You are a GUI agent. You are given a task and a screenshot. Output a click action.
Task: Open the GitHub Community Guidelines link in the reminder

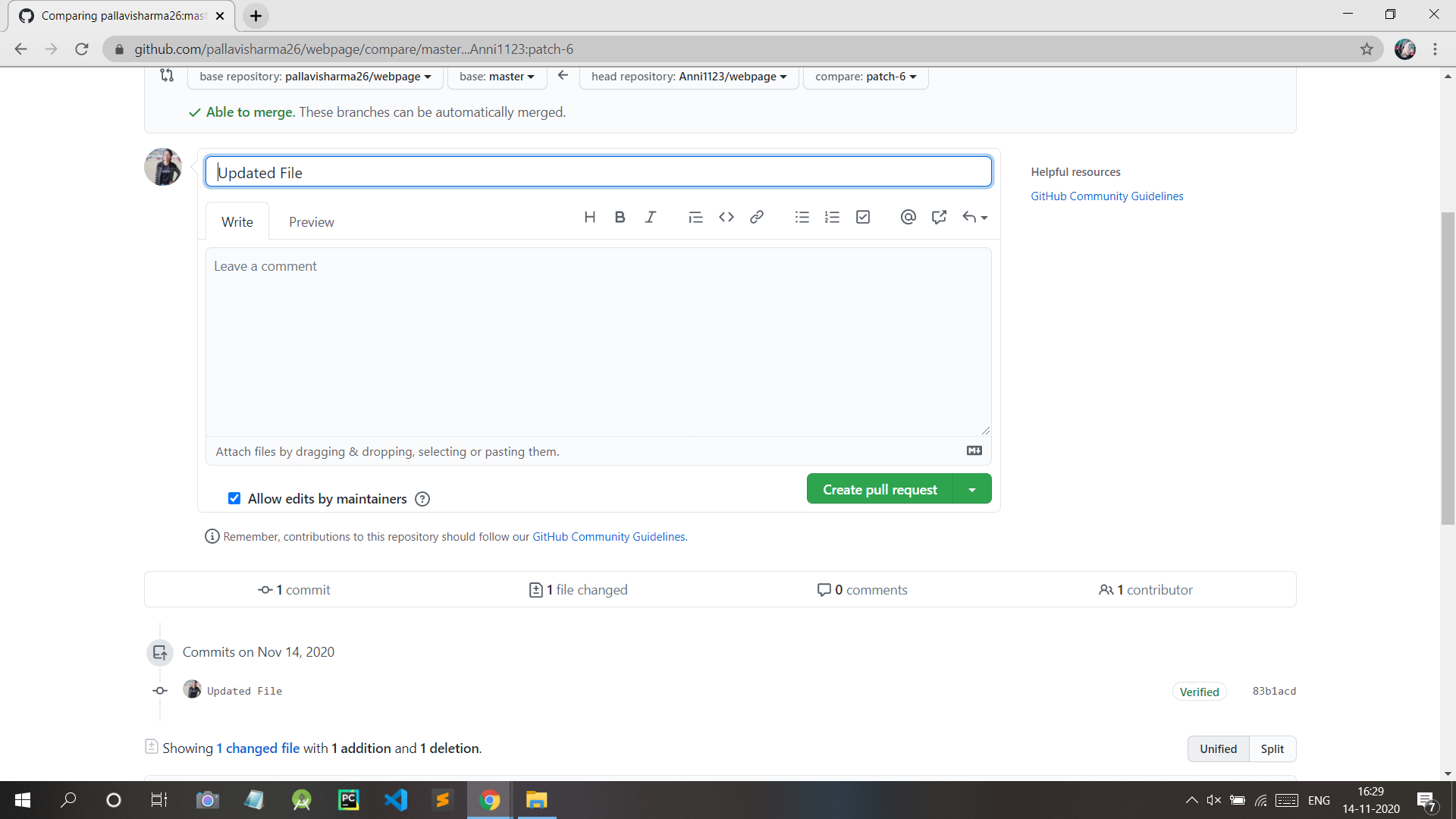click(x=609, y=536)
